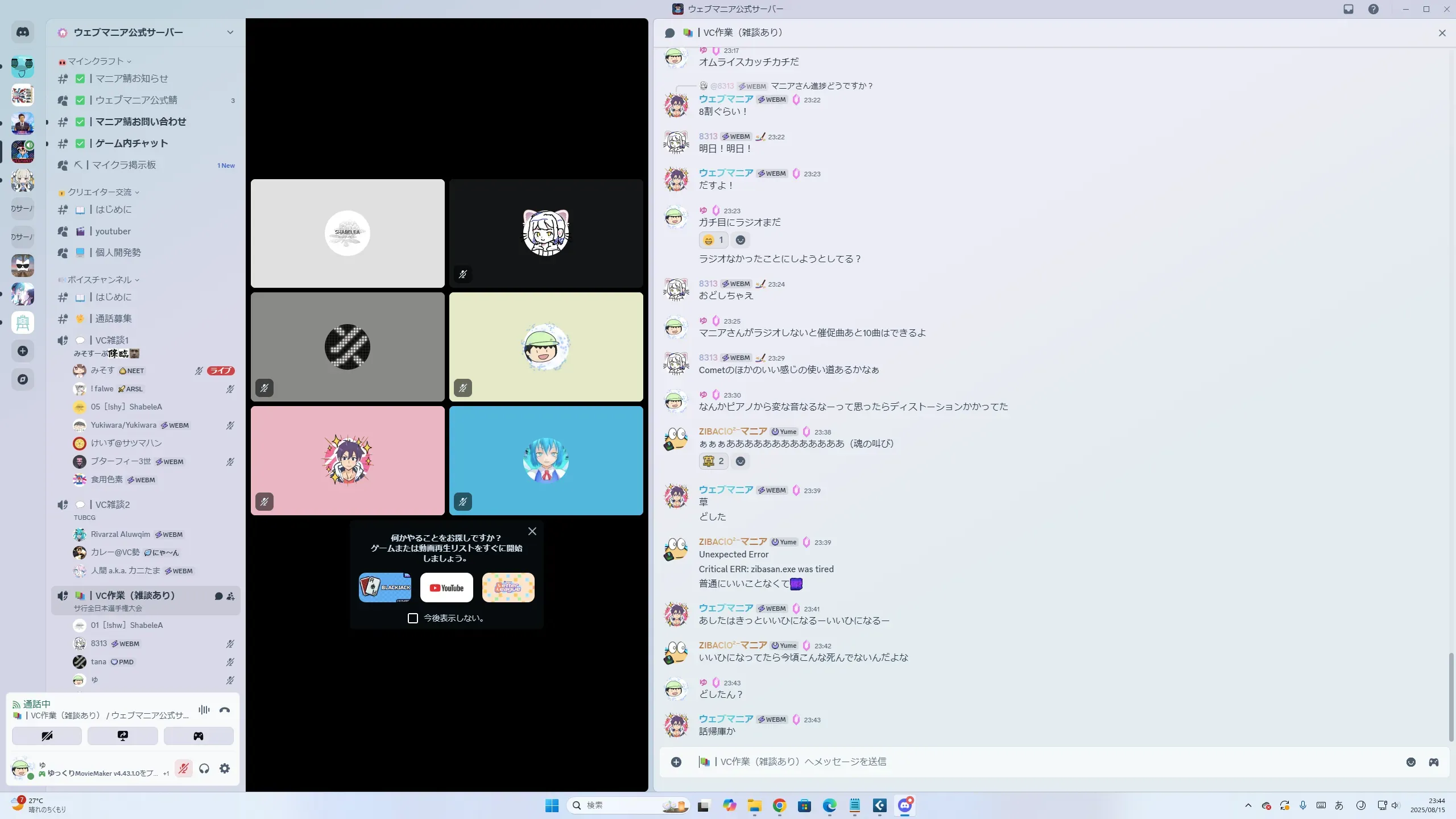Image resolution: width=1456 pixels, height=819 pixels.
Task: Open the screen share button
Action: tap(122, 736)
